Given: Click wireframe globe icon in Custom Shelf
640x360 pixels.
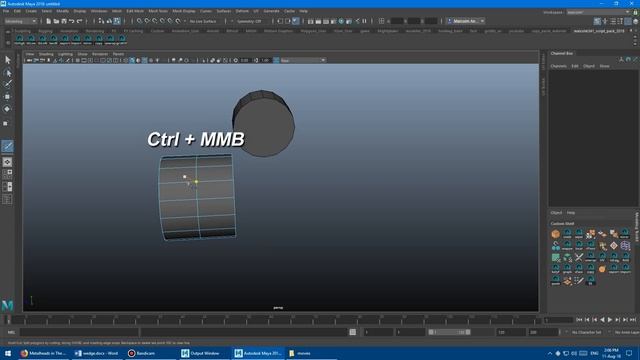Looking at the screenshot, I should (625, 246).
